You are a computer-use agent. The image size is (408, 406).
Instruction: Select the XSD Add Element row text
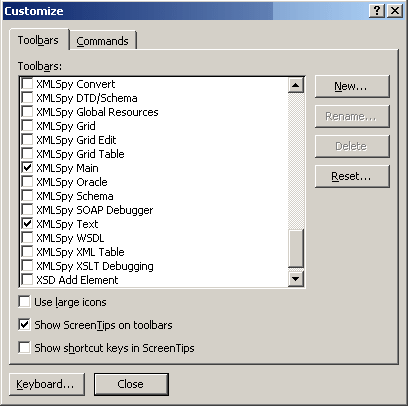click(77, 280)
